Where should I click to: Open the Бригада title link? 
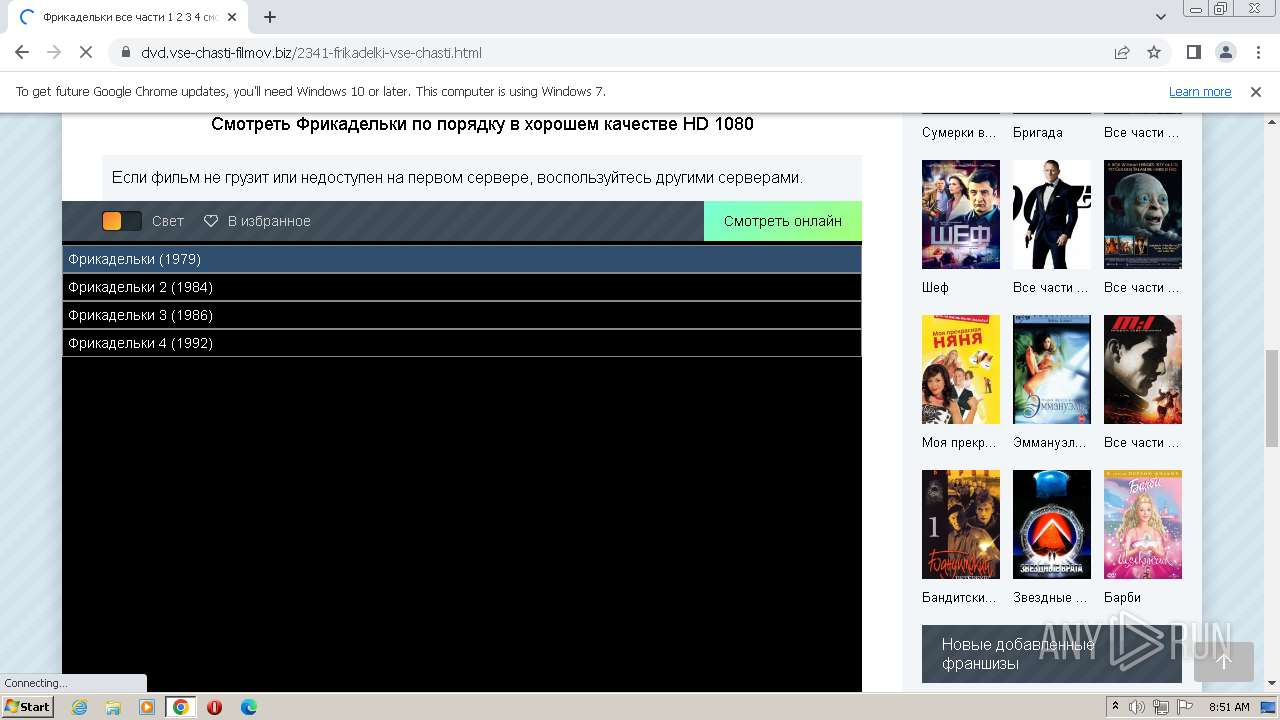1038,132
